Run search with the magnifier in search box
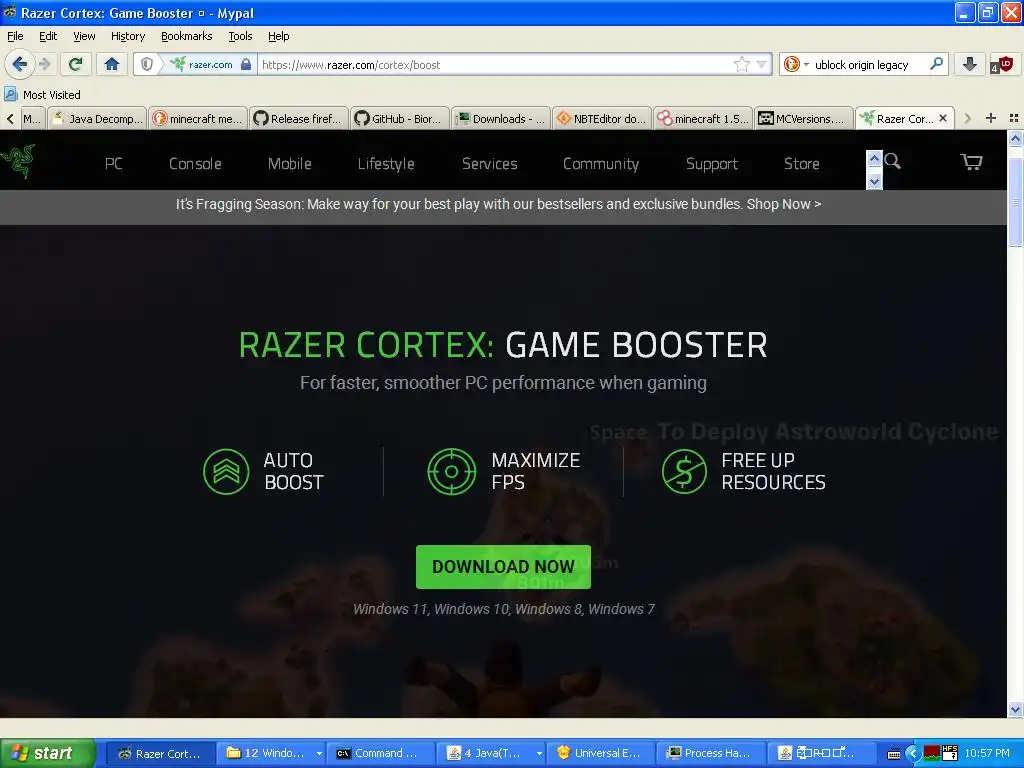Viewport: 1024px width, 768px height. click(936, 64)
